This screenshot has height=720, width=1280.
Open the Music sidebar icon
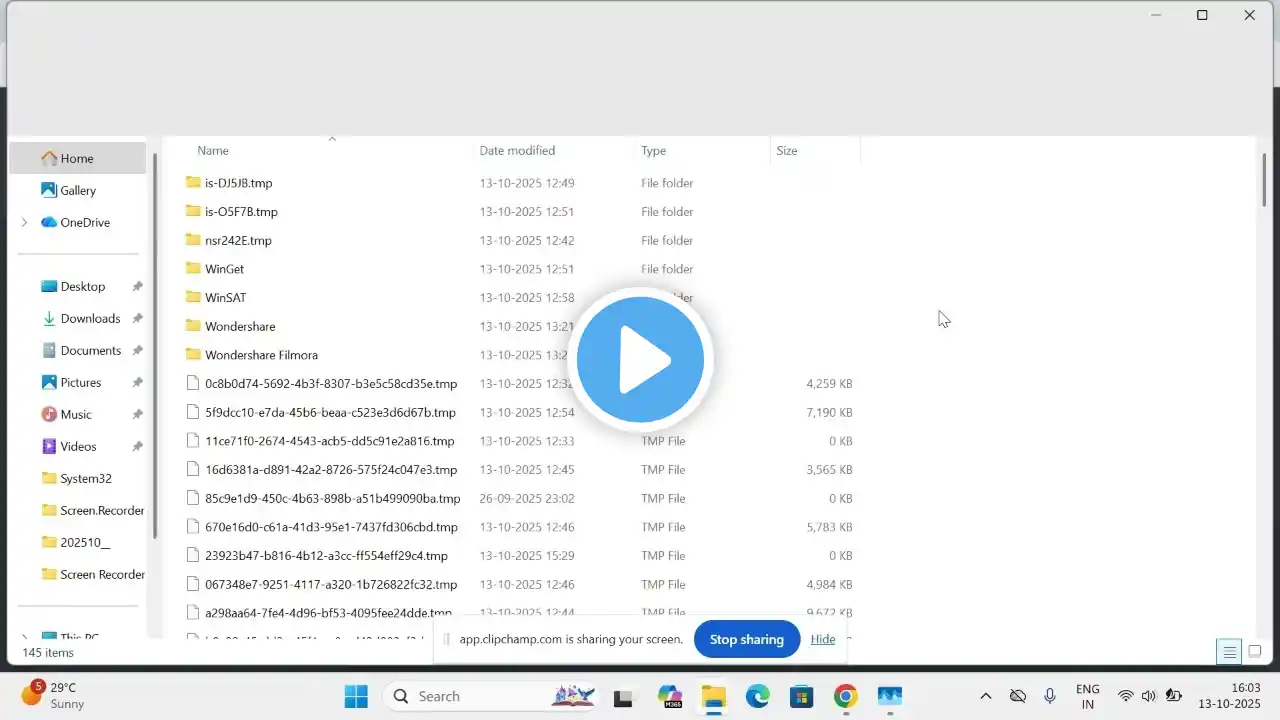pos(49,414)
